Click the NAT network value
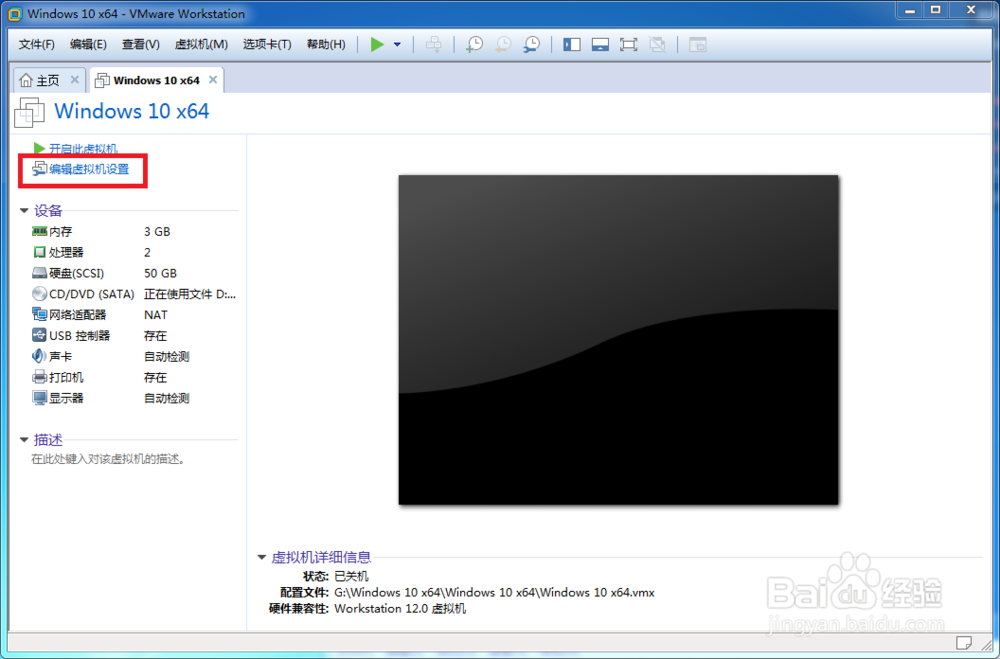Image resolution: width=1000 pixels, height=659 pixels. pos(156,315)
